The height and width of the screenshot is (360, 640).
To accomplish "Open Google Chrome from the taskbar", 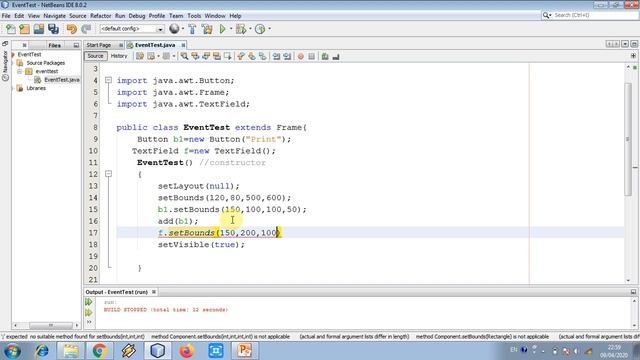I will 99,351.
